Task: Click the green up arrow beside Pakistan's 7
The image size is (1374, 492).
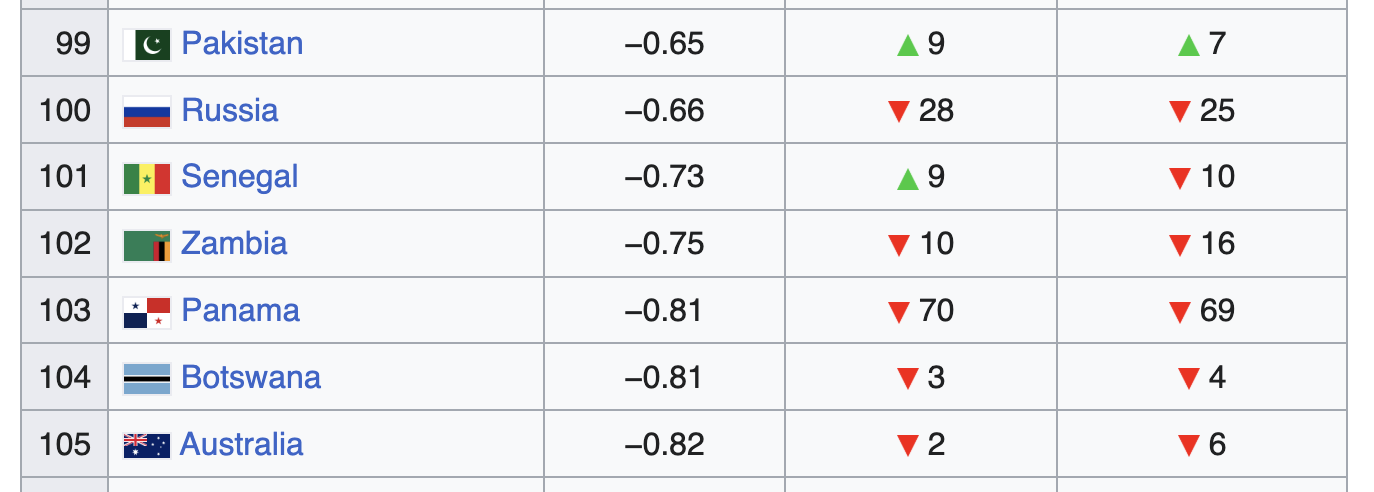Action: [1188, 44]
